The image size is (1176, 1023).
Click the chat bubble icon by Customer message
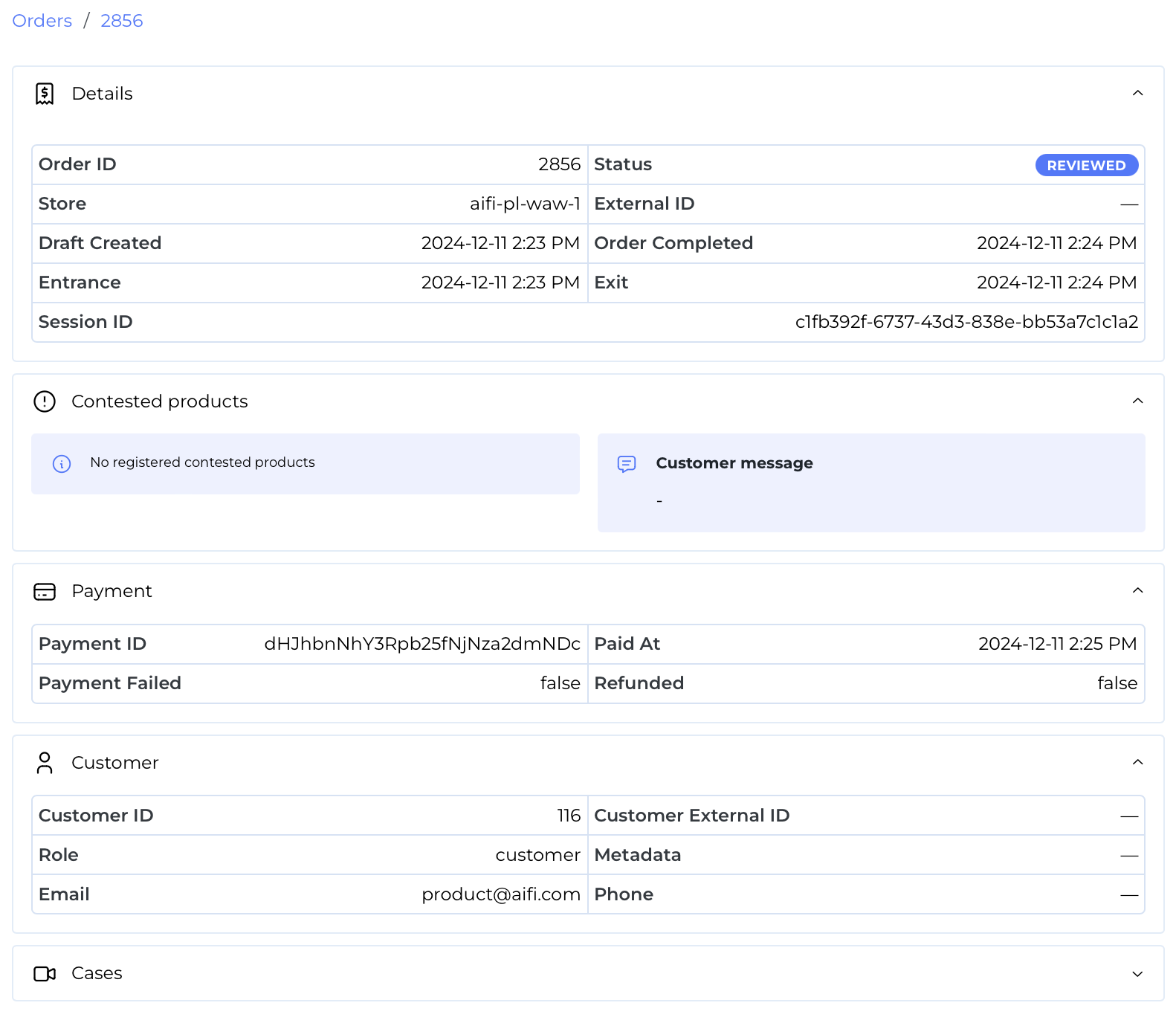627,464
